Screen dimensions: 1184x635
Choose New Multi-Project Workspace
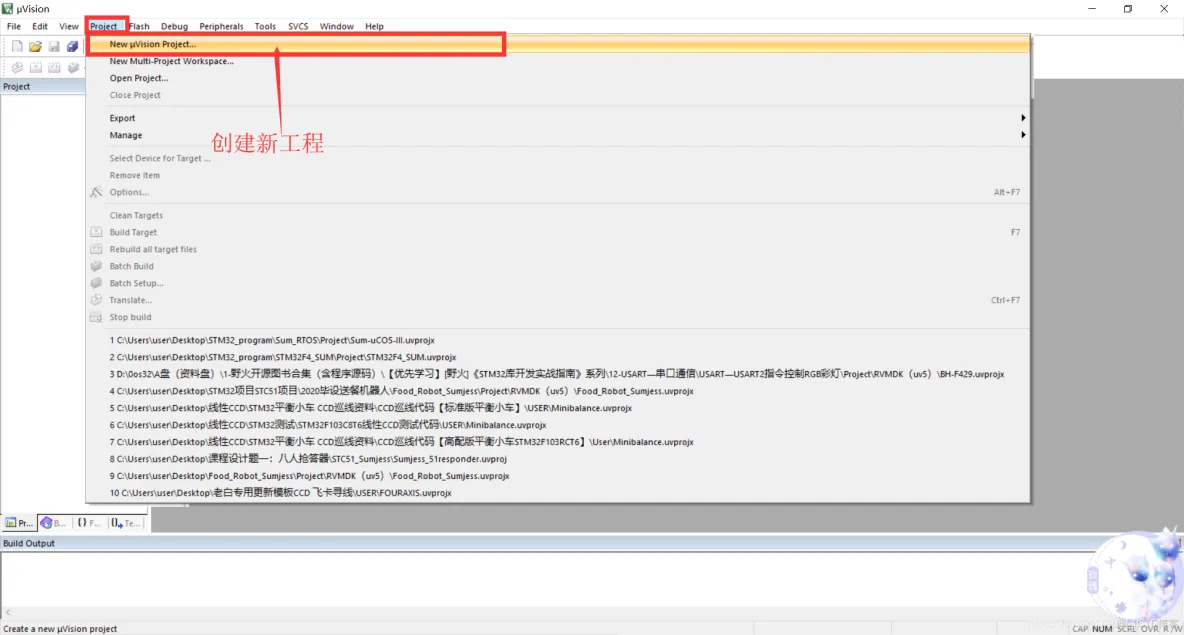(x=558, y=61)
